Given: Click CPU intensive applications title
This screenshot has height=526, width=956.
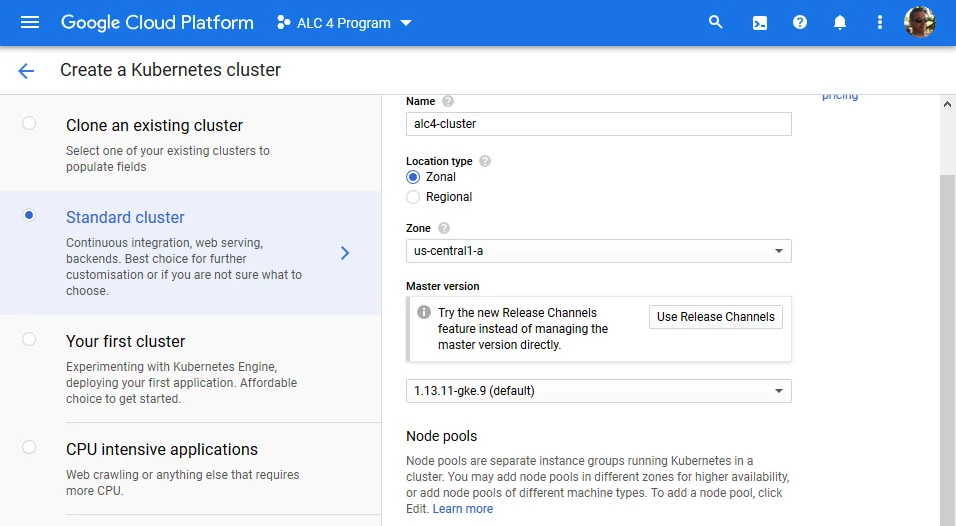Looking at the screenshot, I should 162,449.
